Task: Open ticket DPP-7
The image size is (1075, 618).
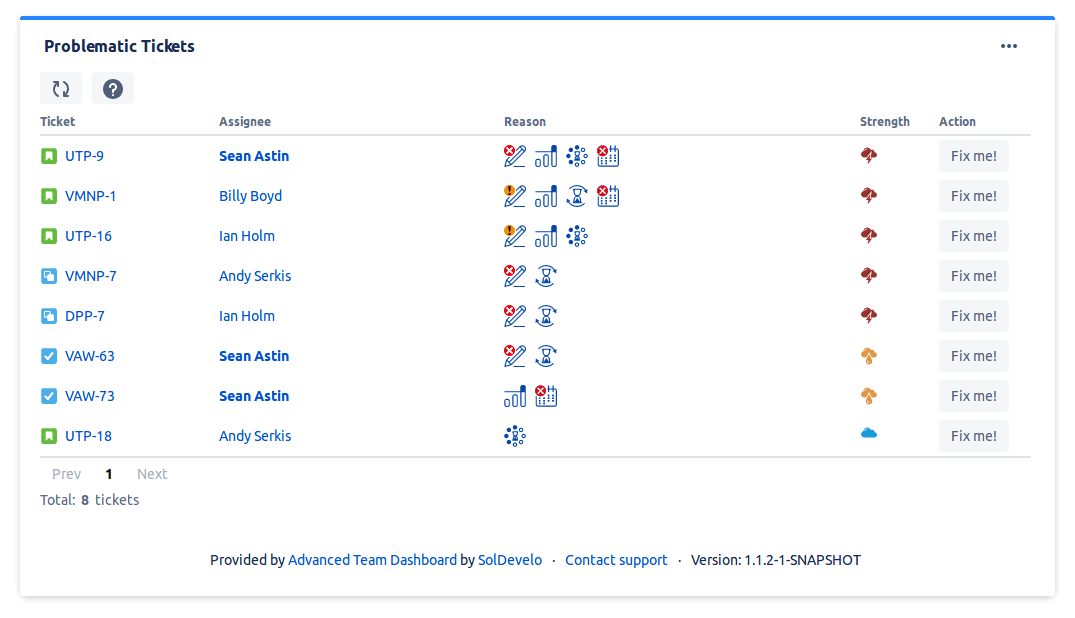Action: pyautogui.click(x=85, y=316)
